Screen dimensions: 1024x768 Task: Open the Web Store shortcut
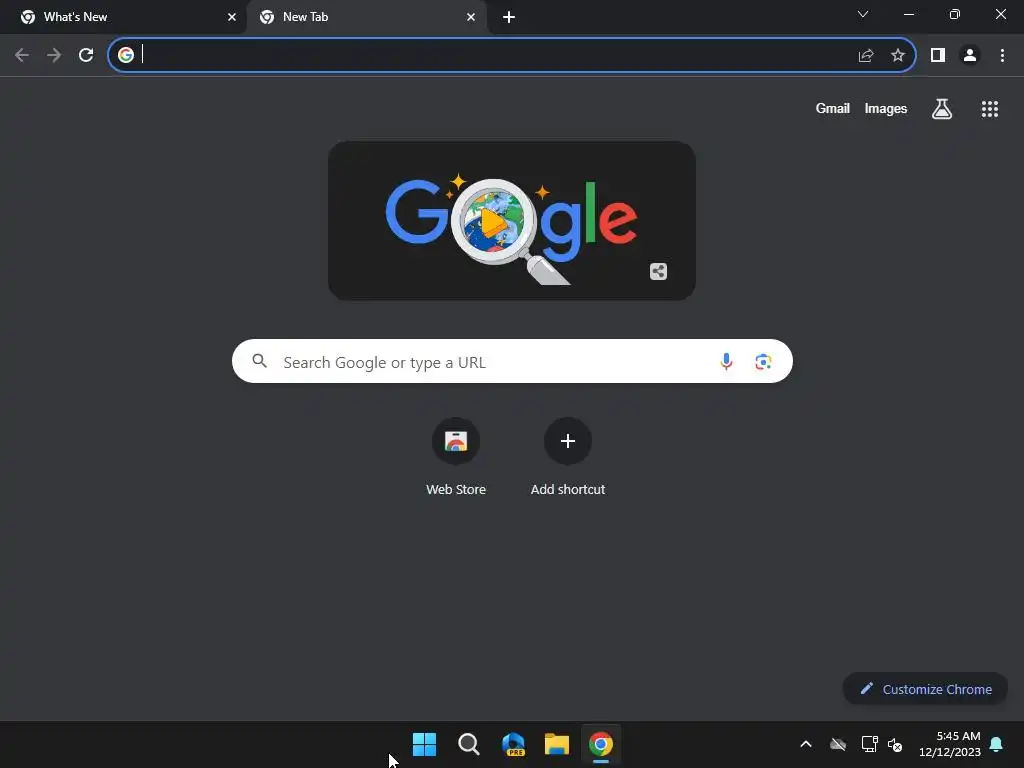456,457
